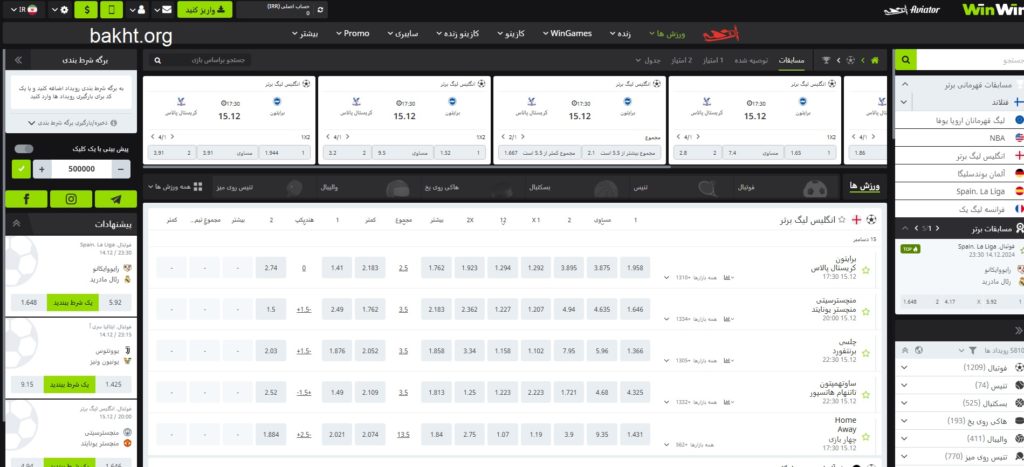Expand save/load bet slip section

[71, 122]
